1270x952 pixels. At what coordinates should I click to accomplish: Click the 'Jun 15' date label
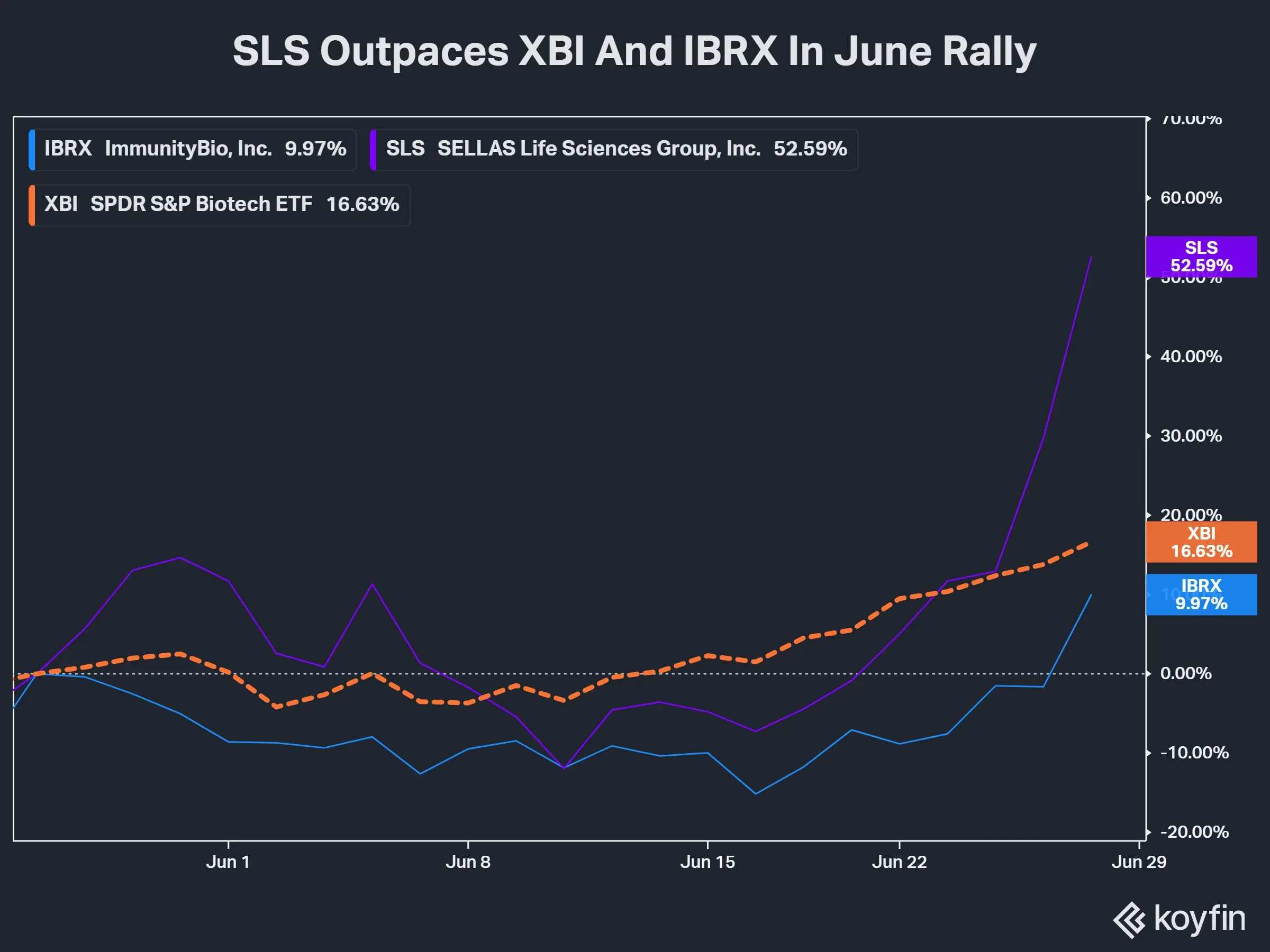(x=707, y=862)
